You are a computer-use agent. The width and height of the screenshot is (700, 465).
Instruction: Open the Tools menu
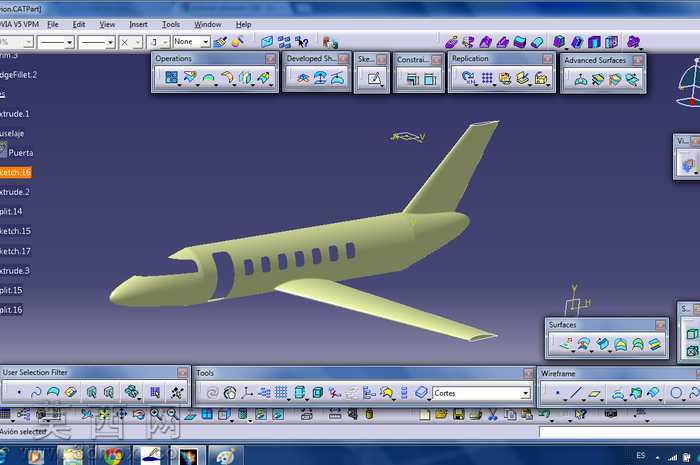[x=171, y=25]
